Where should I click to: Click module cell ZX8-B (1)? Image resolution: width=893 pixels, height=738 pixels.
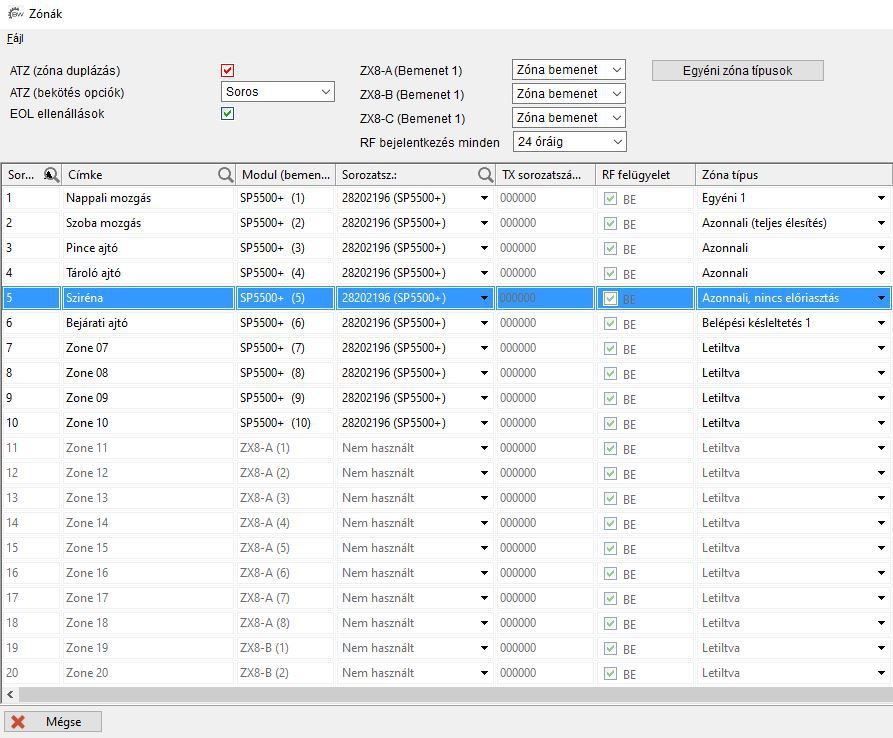click(285, 648)
